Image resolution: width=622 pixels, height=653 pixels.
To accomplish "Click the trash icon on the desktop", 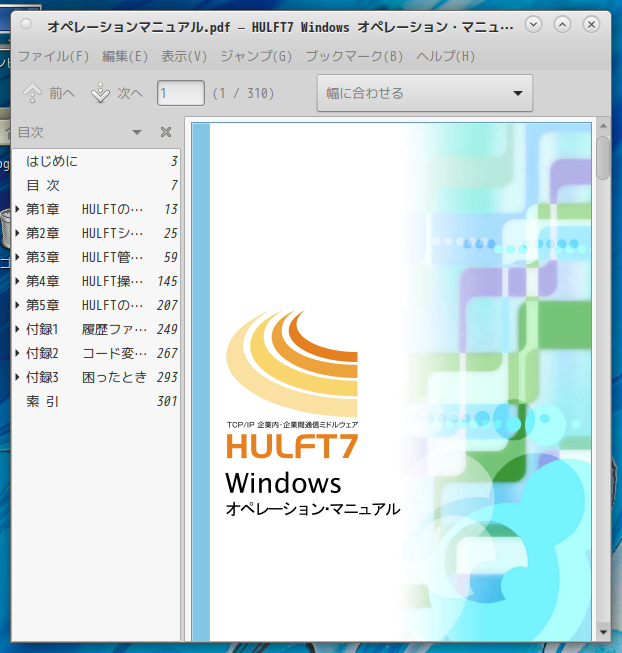I will 6,229.
